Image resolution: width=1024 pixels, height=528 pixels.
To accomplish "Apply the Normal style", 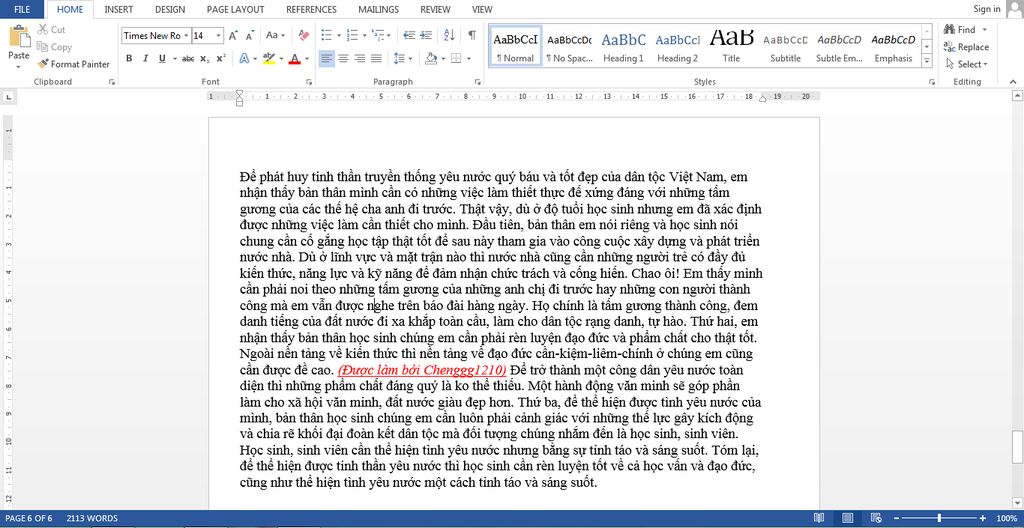I will tap(515, 46).
